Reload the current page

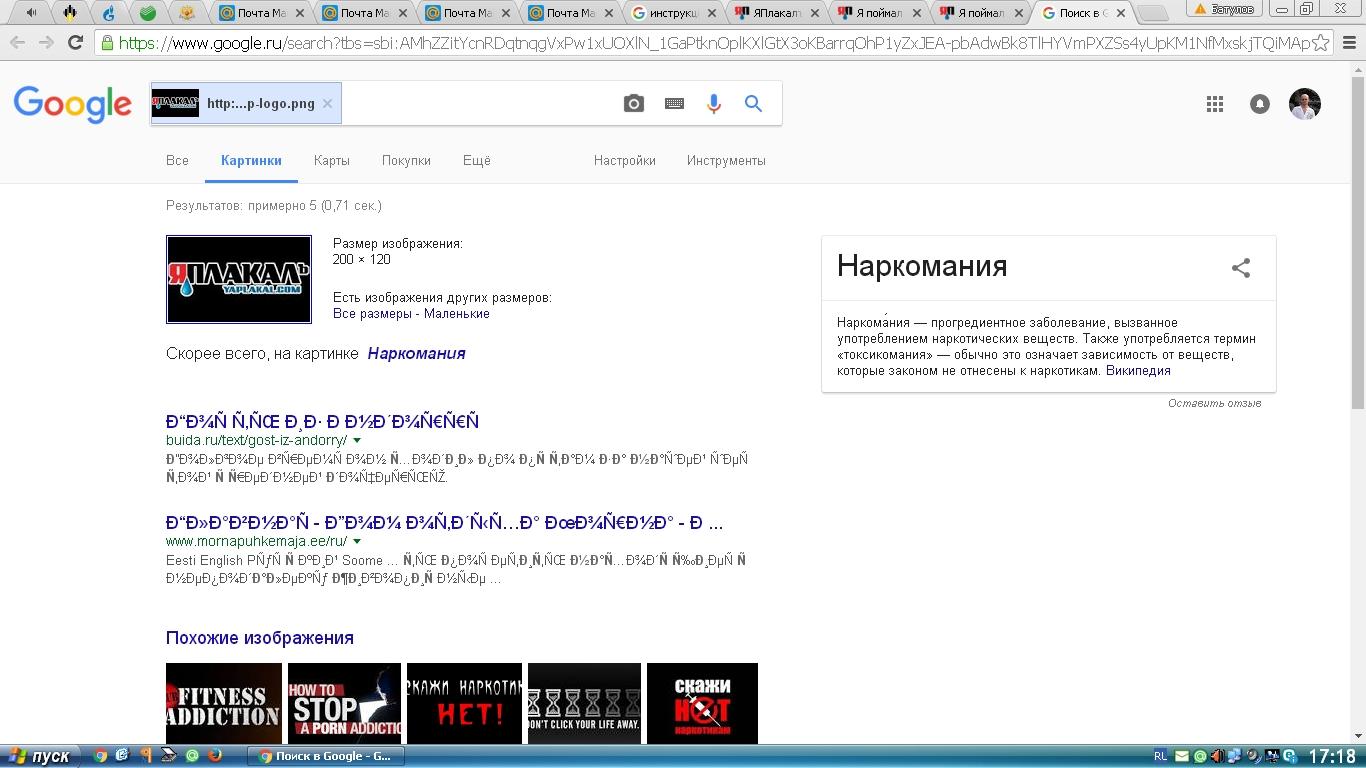pyautogui.click(x=75, y=43)
